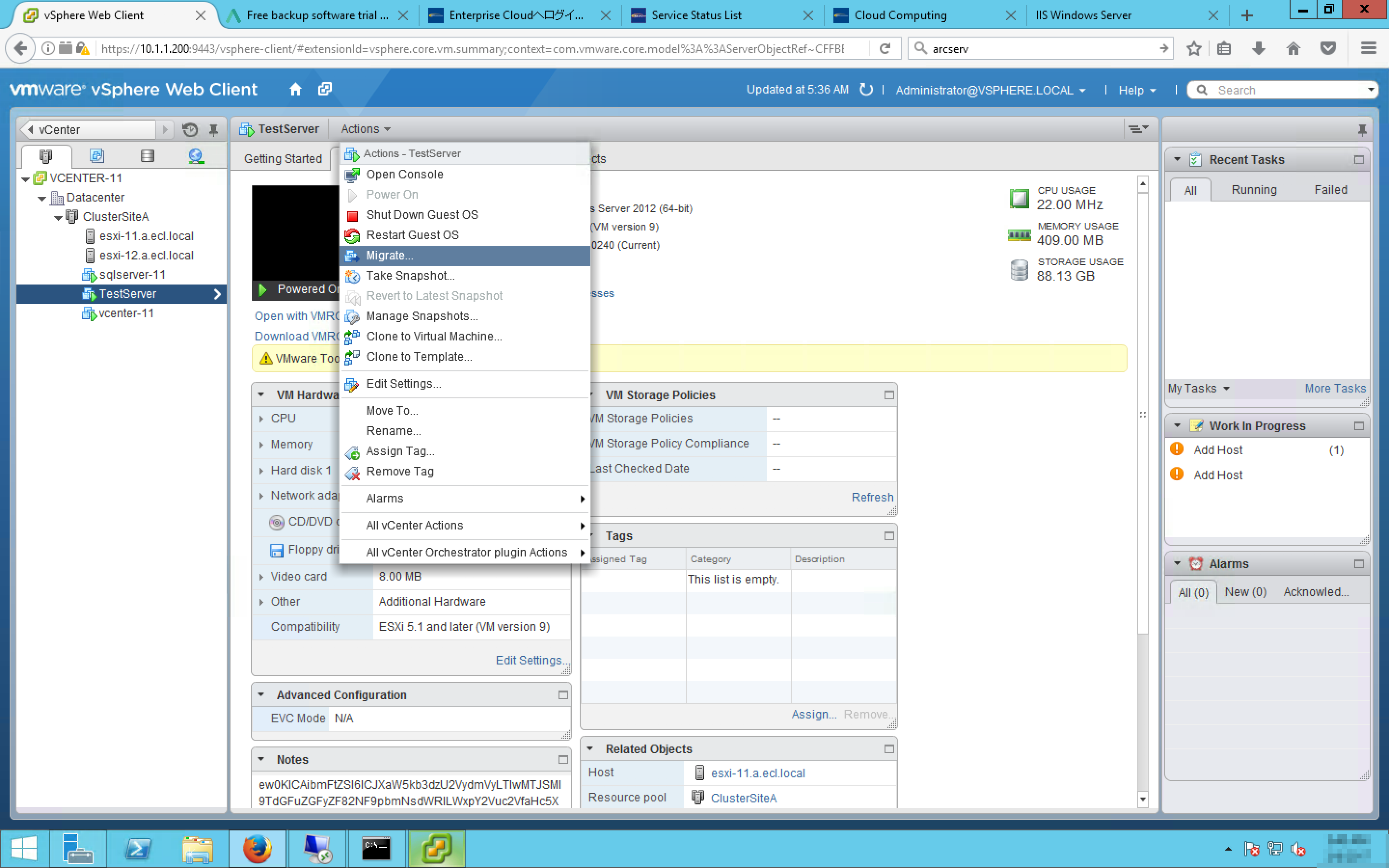
Task: Switch to Failed tasks tab
Action: (x=1331, y=190)
